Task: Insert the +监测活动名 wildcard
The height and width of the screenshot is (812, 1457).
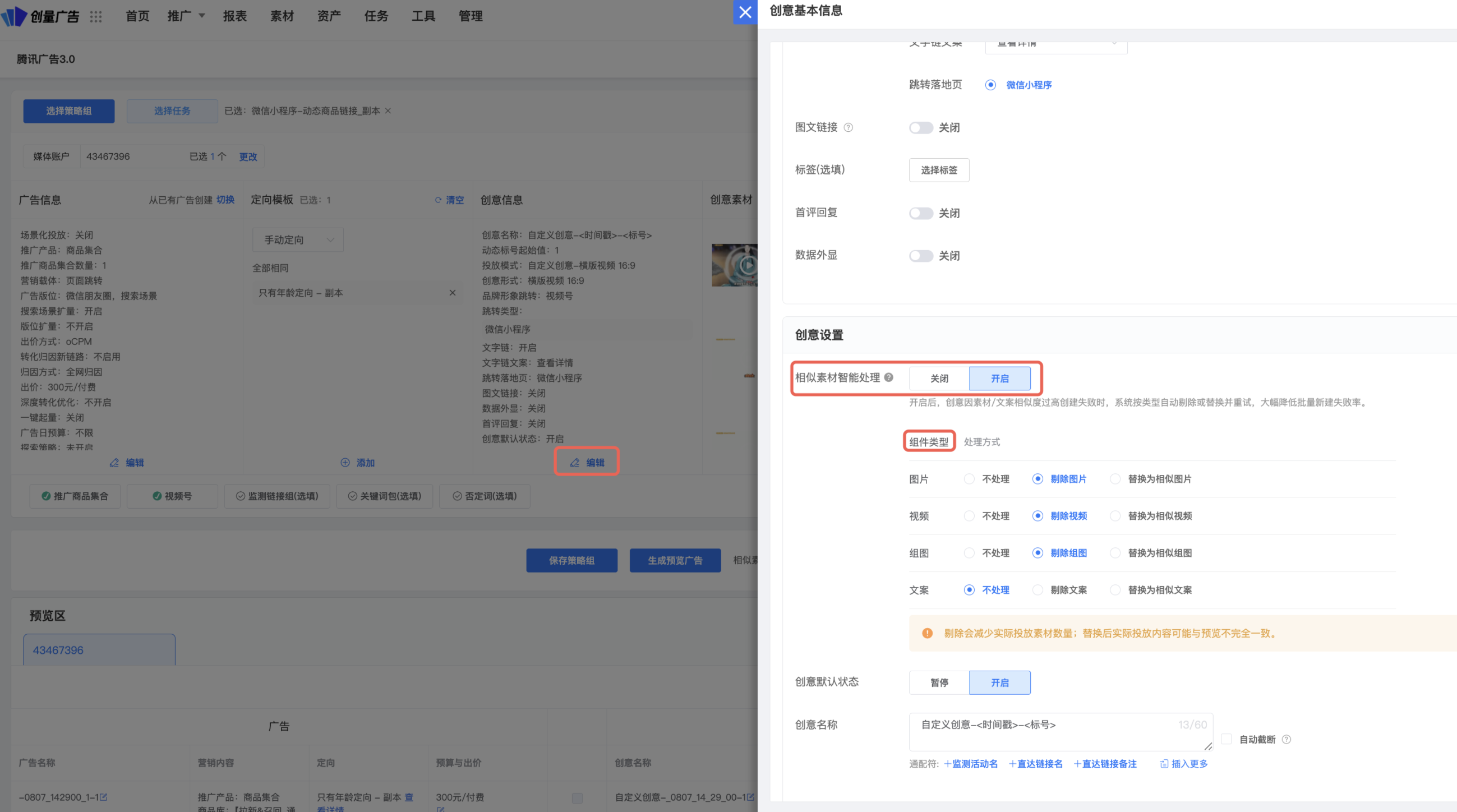Action: [x=971, y=764]
